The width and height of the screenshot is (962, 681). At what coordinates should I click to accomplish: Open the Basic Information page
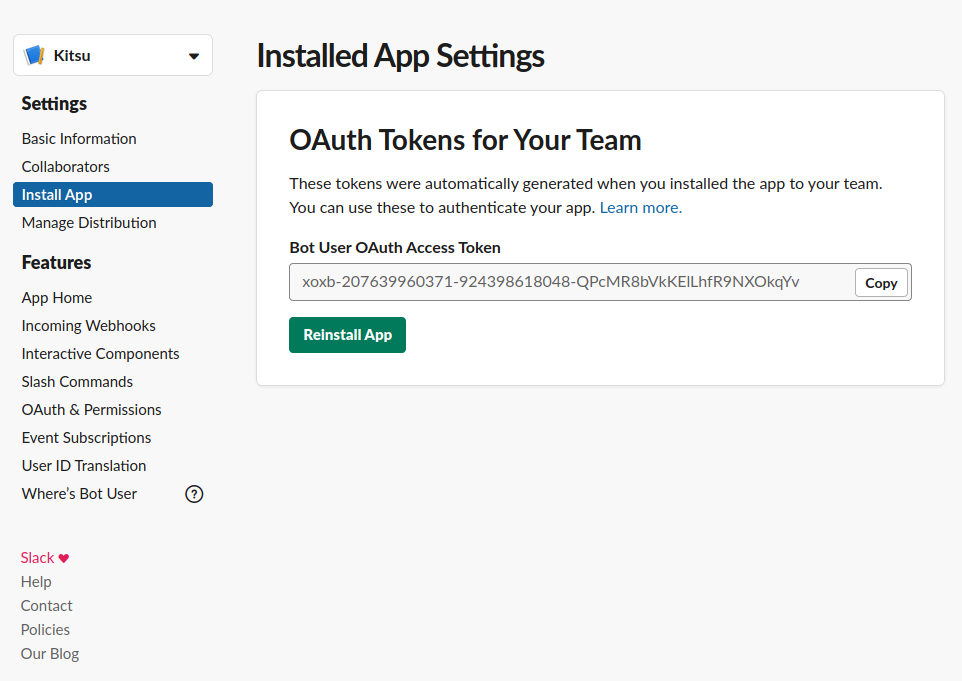click(78, 138)
